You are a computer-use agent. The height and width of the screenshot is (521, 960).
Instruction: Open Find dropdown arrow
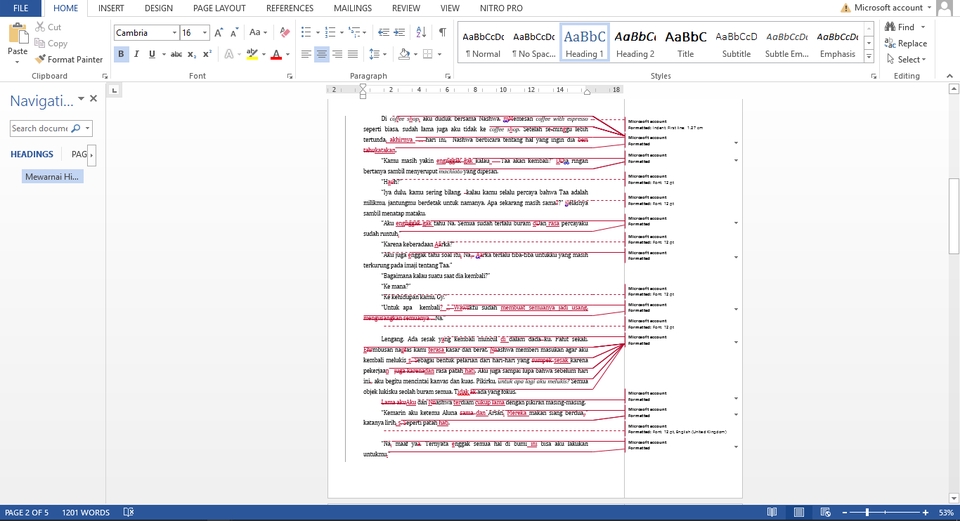pyautogui.click(x=923, y=28)
